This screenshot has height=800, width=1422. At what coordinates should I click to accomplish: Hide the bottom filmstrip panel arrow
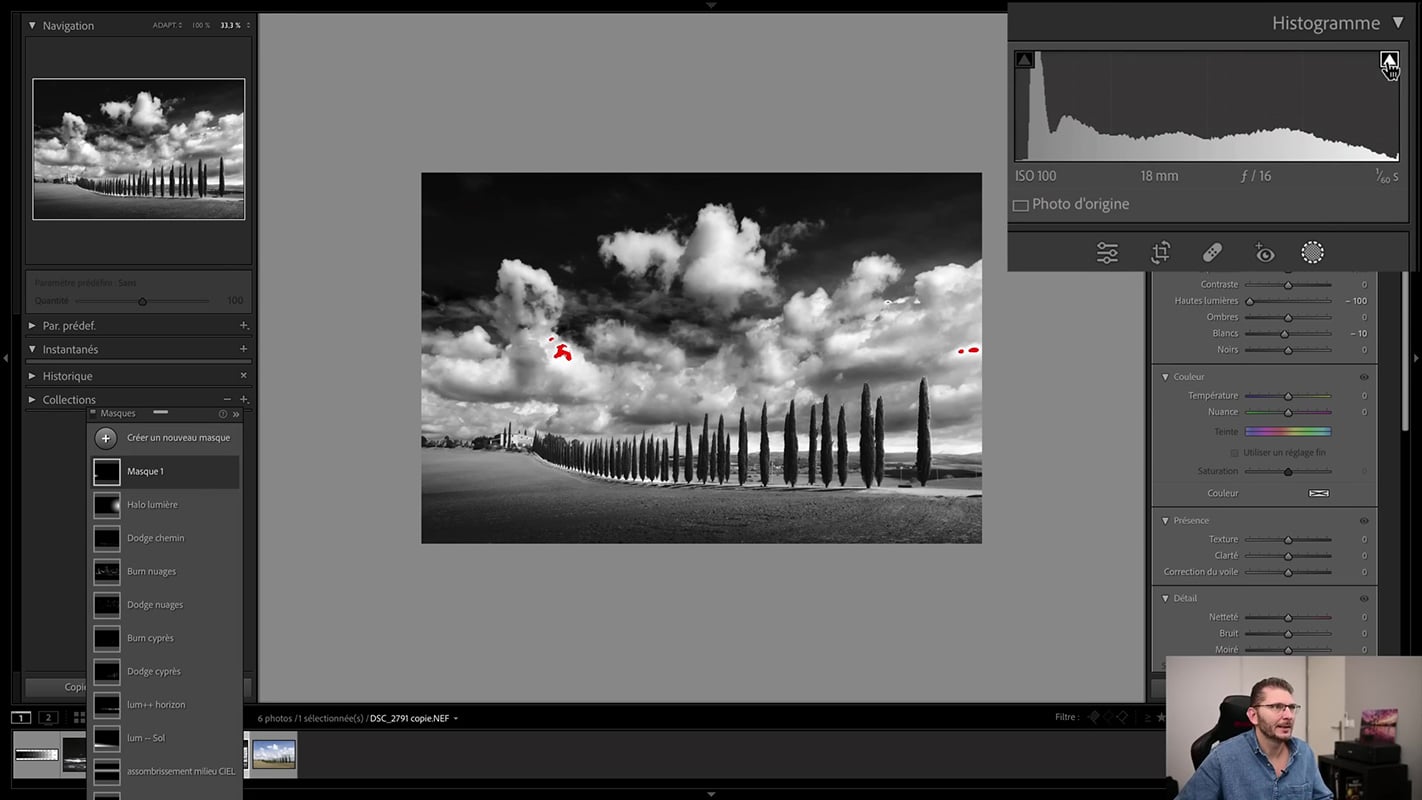coord(711,795)
